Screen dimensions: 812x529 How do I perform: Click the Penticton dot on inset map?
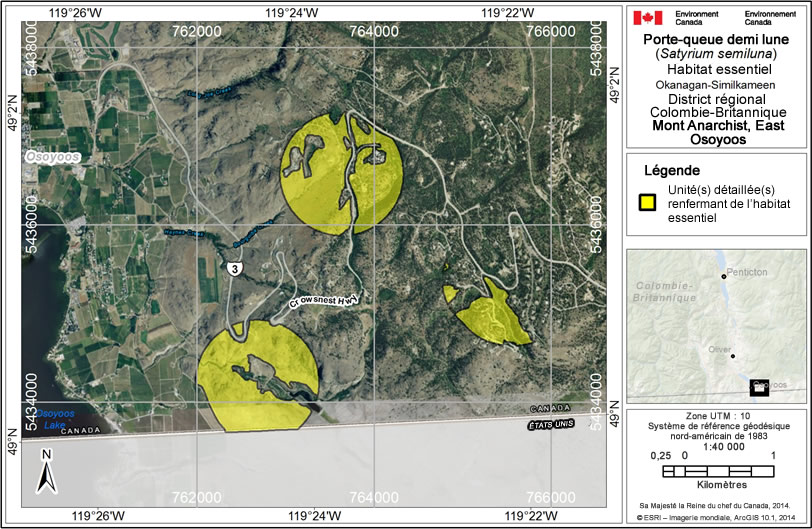(723, 276)
